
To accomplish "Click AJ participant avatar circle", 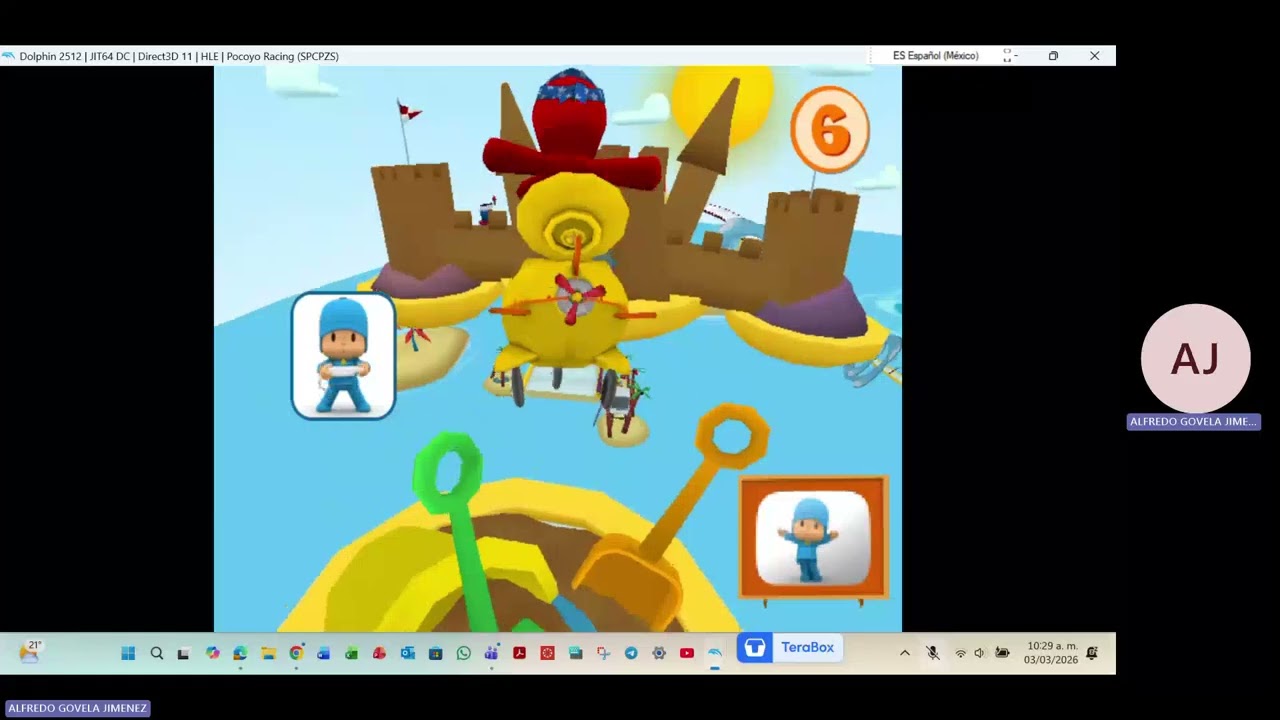I will click(1195, 358).
